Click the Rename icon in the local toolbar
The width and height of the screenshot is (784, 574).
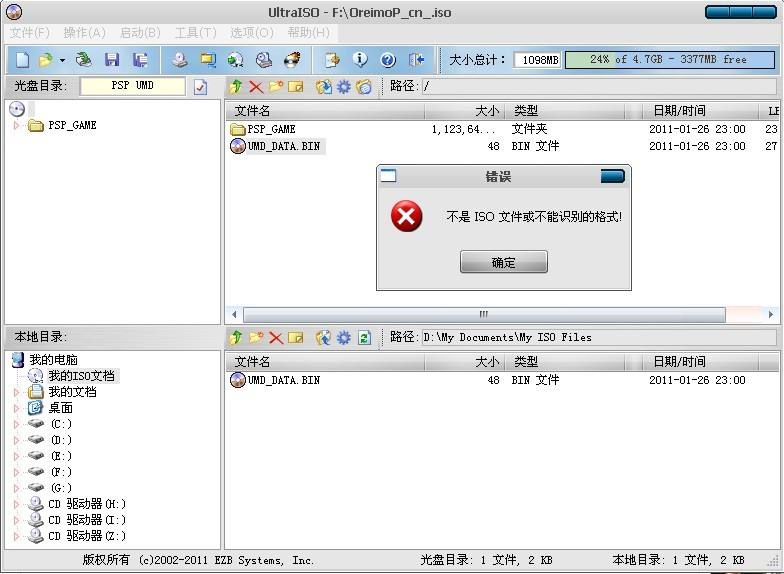point(296,338)
